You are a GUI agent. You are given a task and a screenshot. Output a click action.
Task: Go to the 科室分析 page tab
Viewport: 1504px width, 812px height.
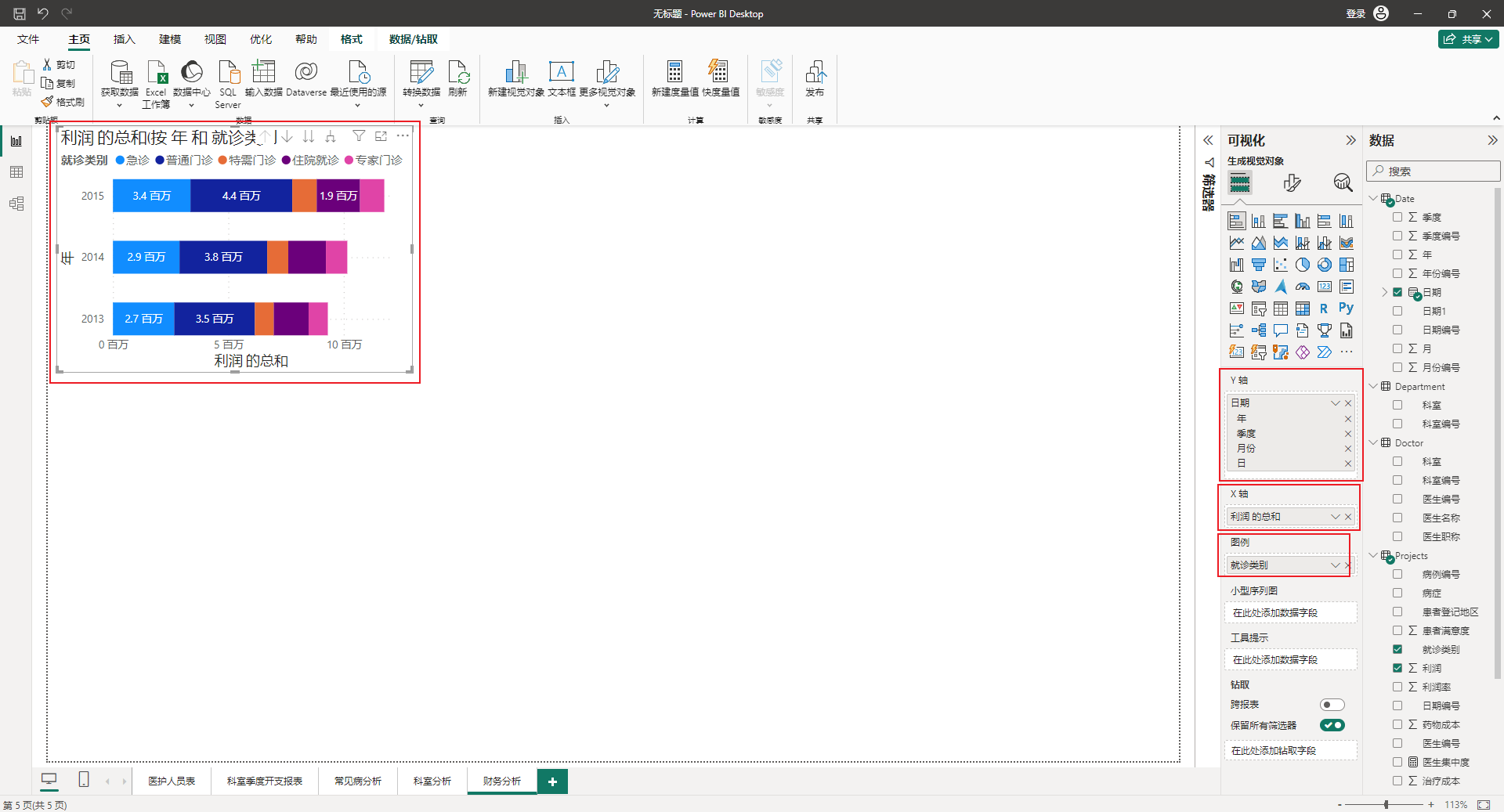pyautogui.click(x=432, y=781)
